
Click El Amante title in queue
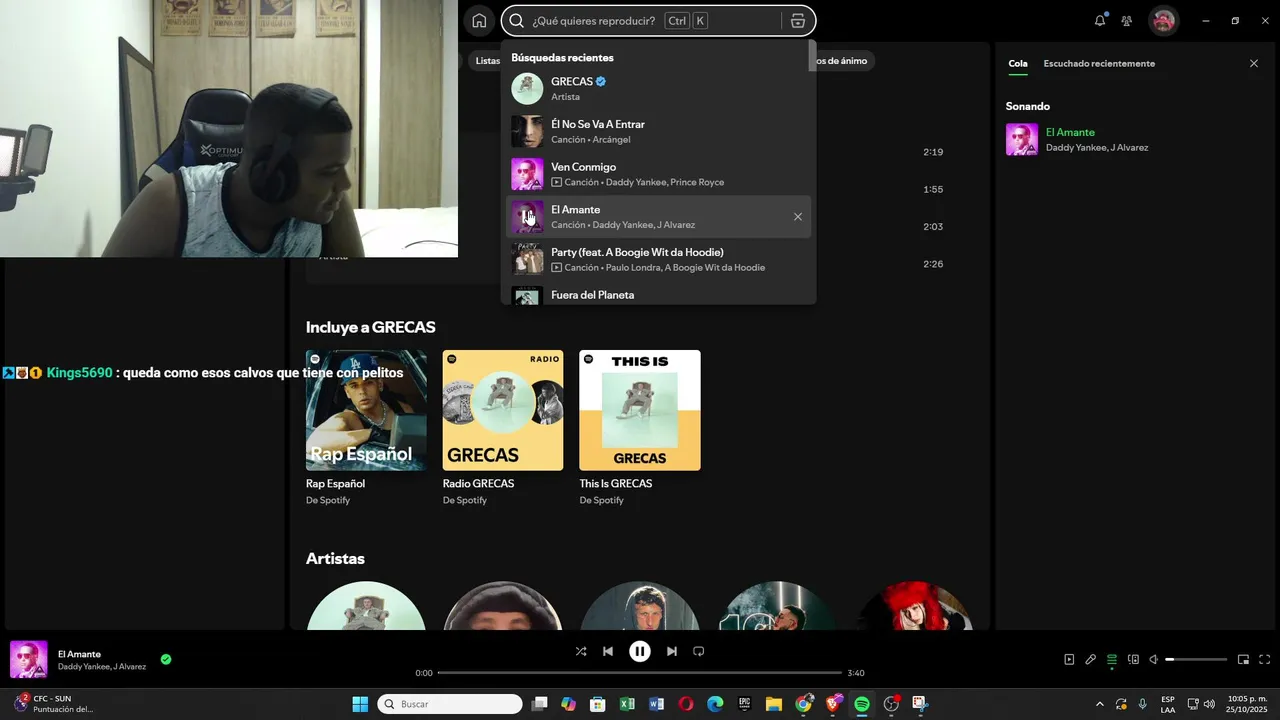(1070, 132)
